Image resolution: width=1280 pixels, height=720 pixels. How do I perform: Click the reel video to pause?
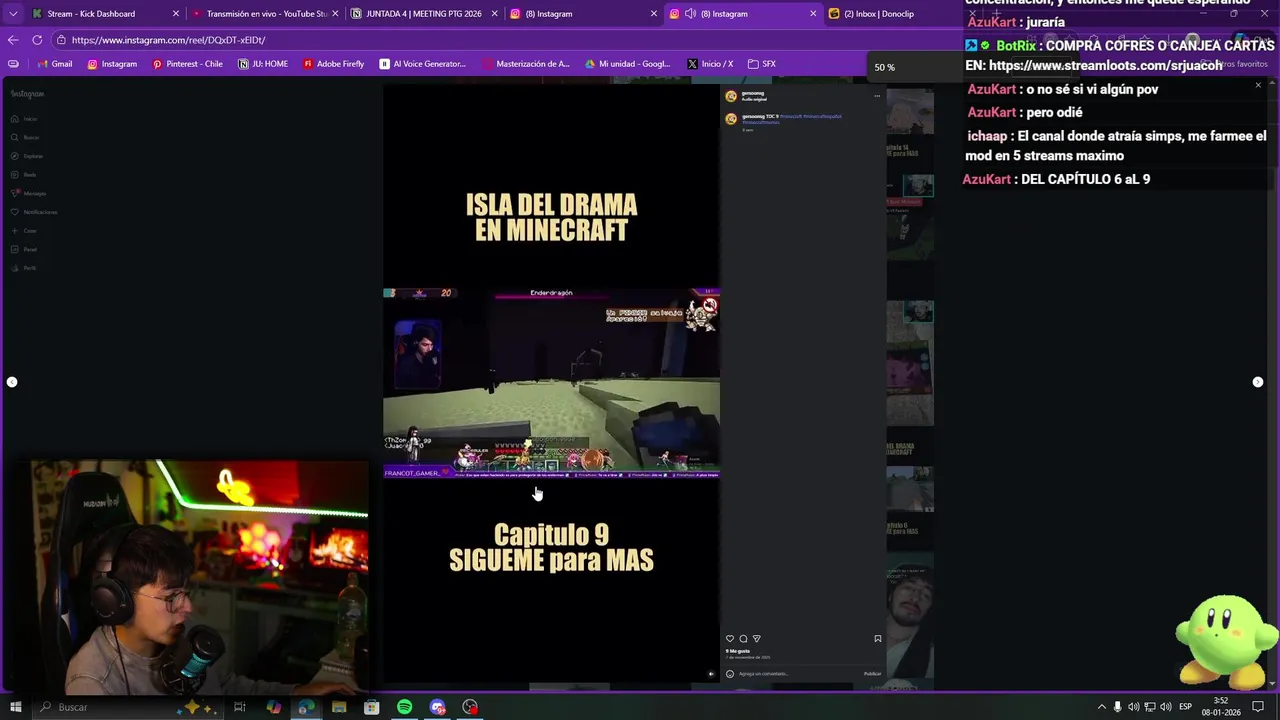551,382
